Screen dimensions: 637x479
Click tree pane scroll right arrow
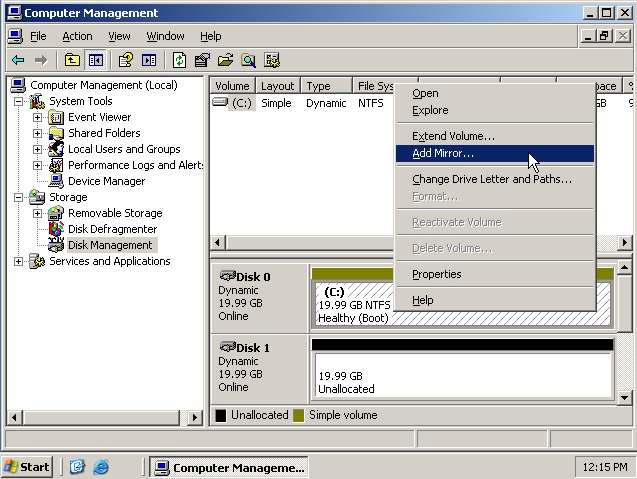click(x=195, y=417)
